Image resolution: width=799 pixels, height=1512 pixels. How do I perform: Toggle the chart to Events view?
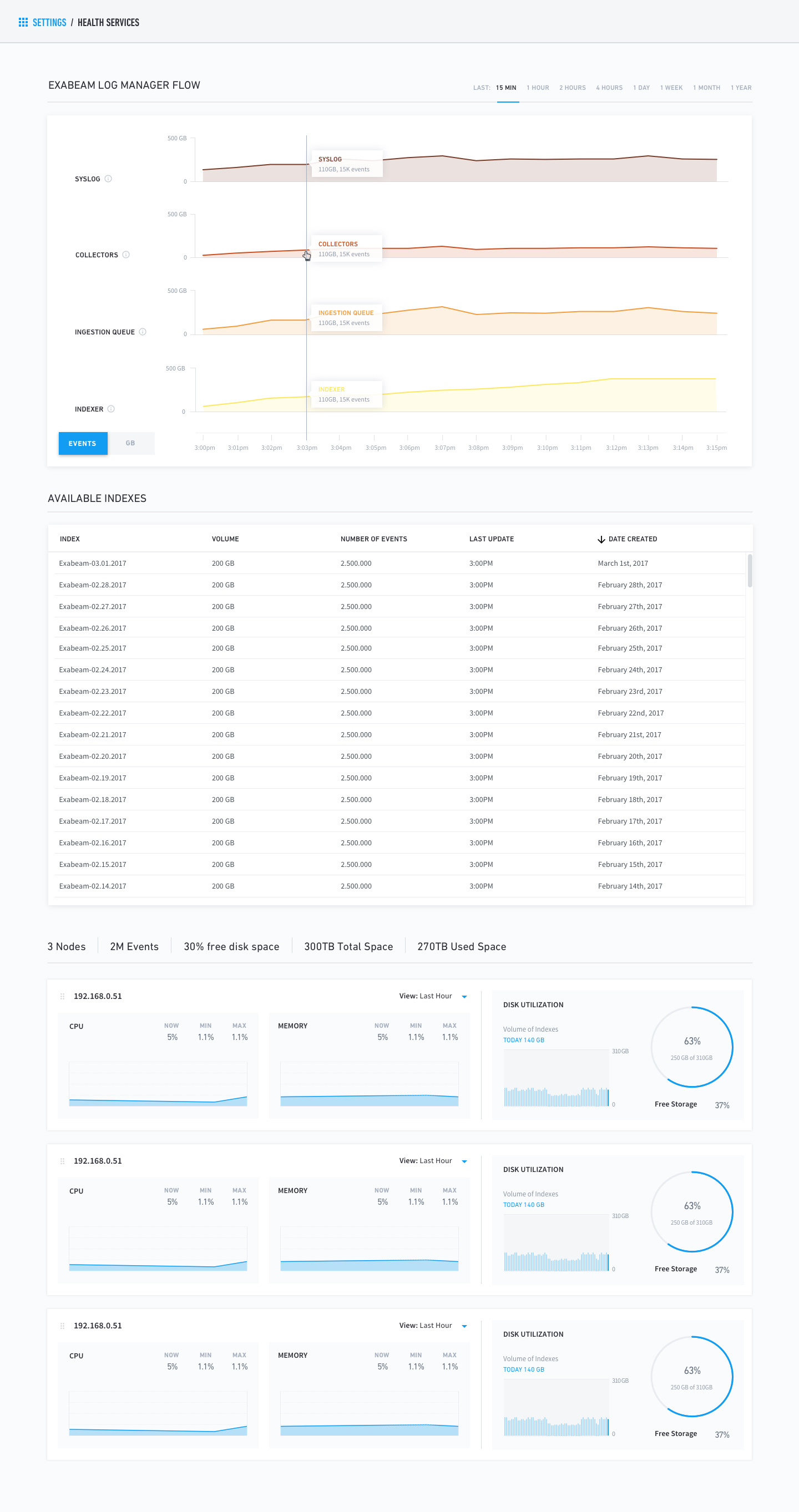pyautogui.click(x=83, y=443)
